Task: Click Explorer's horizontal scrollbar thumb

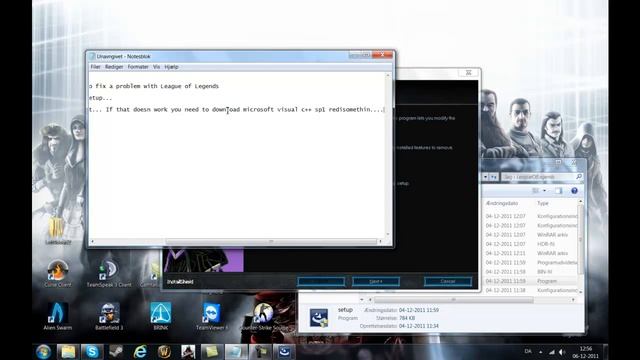Action: pyautogui.click(x=453, y=300)
